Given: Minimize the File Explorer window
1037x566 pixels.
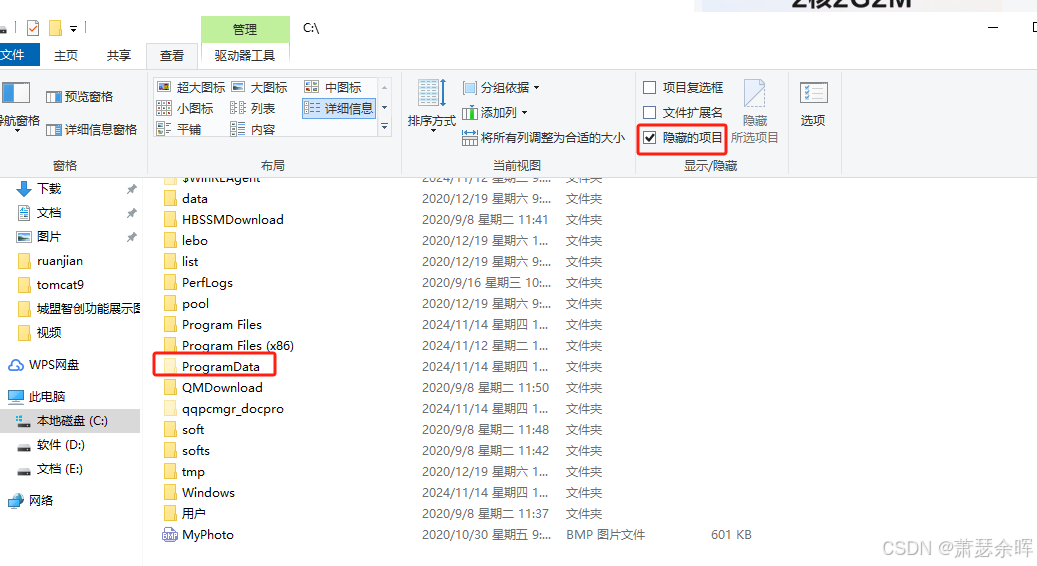Looking at the screenshot, I should point(992,28).
